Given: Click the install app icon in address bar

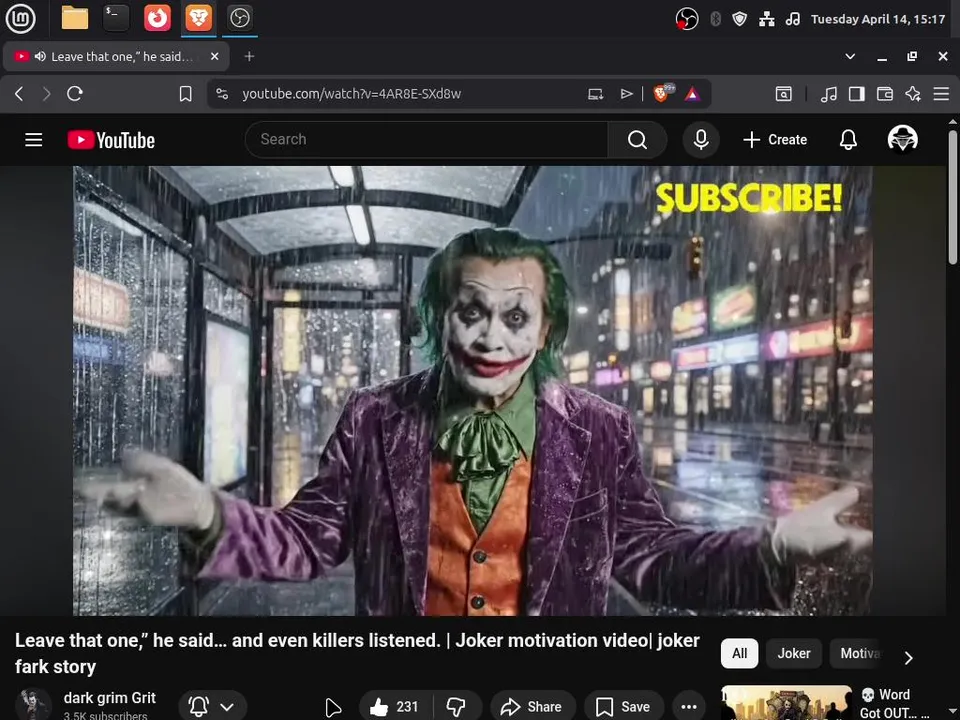Looking at the screenshot, I should [x=596, y=94].
